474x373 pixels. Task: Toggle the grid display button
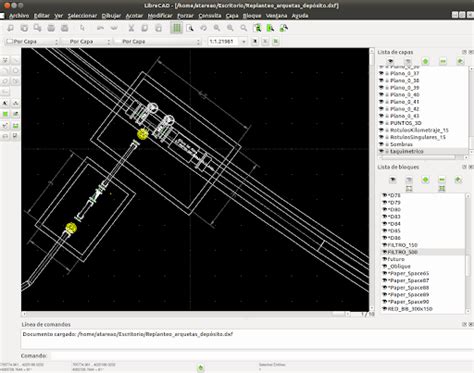coord(177,28)
